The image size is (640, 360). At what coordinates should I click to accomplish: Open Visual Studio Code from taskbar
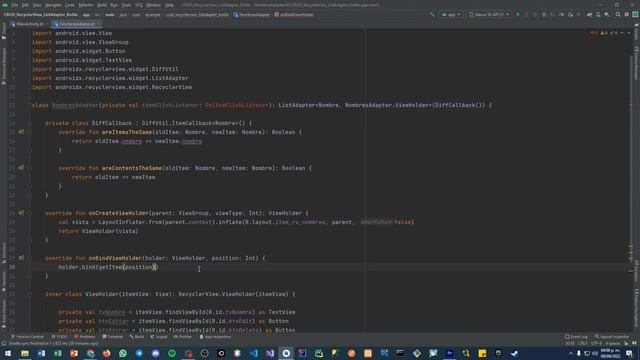tap(253, 353)
